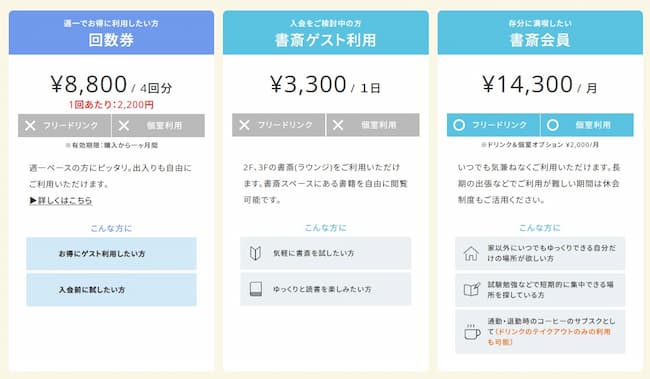Screen dimensions: 650x379
Task: Select the 書斎ゲスト利用 plan header
Action: [x=325, y=33]
